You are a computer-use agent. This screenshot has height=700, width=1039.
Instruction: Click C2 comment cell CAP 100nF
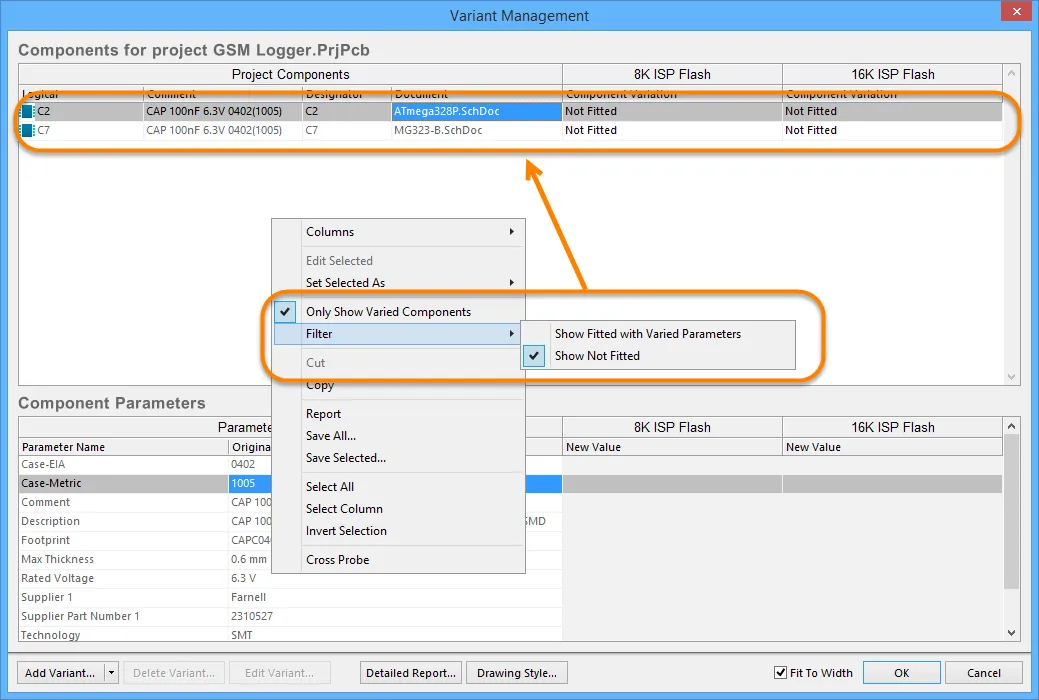pyautogui.click(x=223, y=111)
